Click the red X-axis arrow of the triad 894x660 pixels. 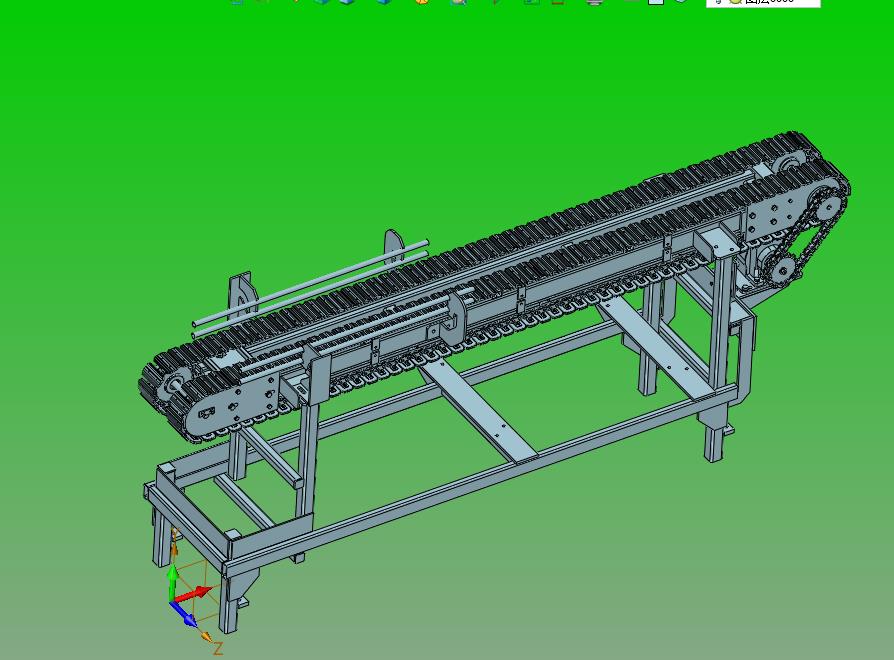coord(194,593)
